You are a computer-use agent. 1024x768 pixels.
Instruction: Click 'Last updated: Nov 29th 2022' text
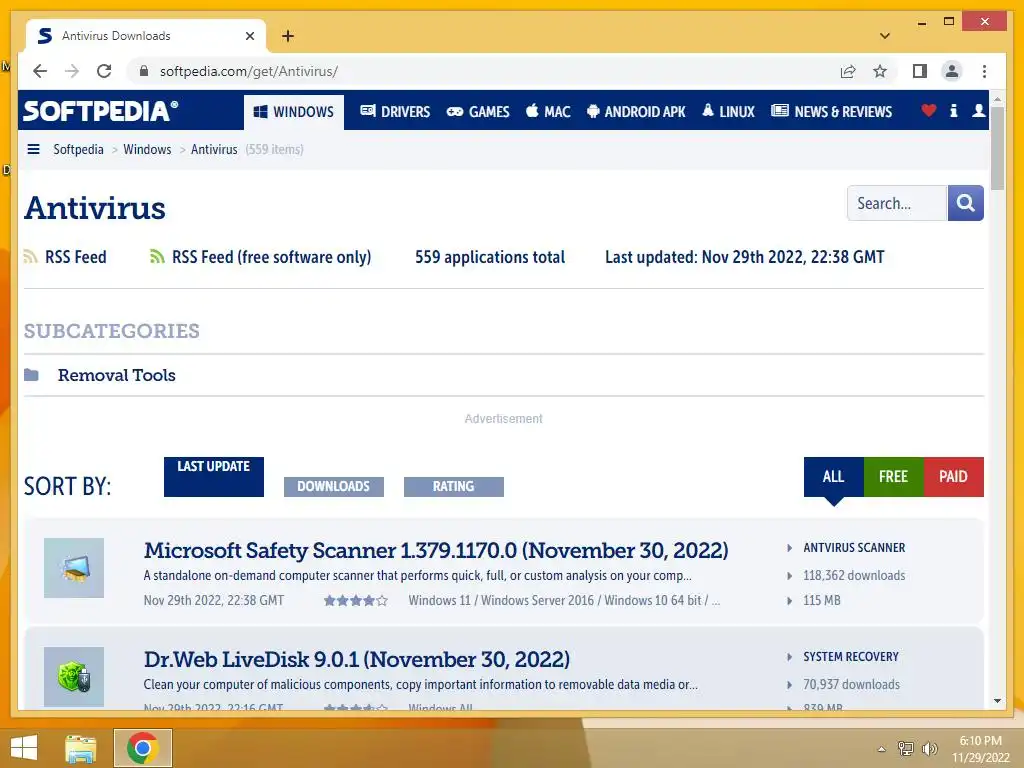point(744,257)
